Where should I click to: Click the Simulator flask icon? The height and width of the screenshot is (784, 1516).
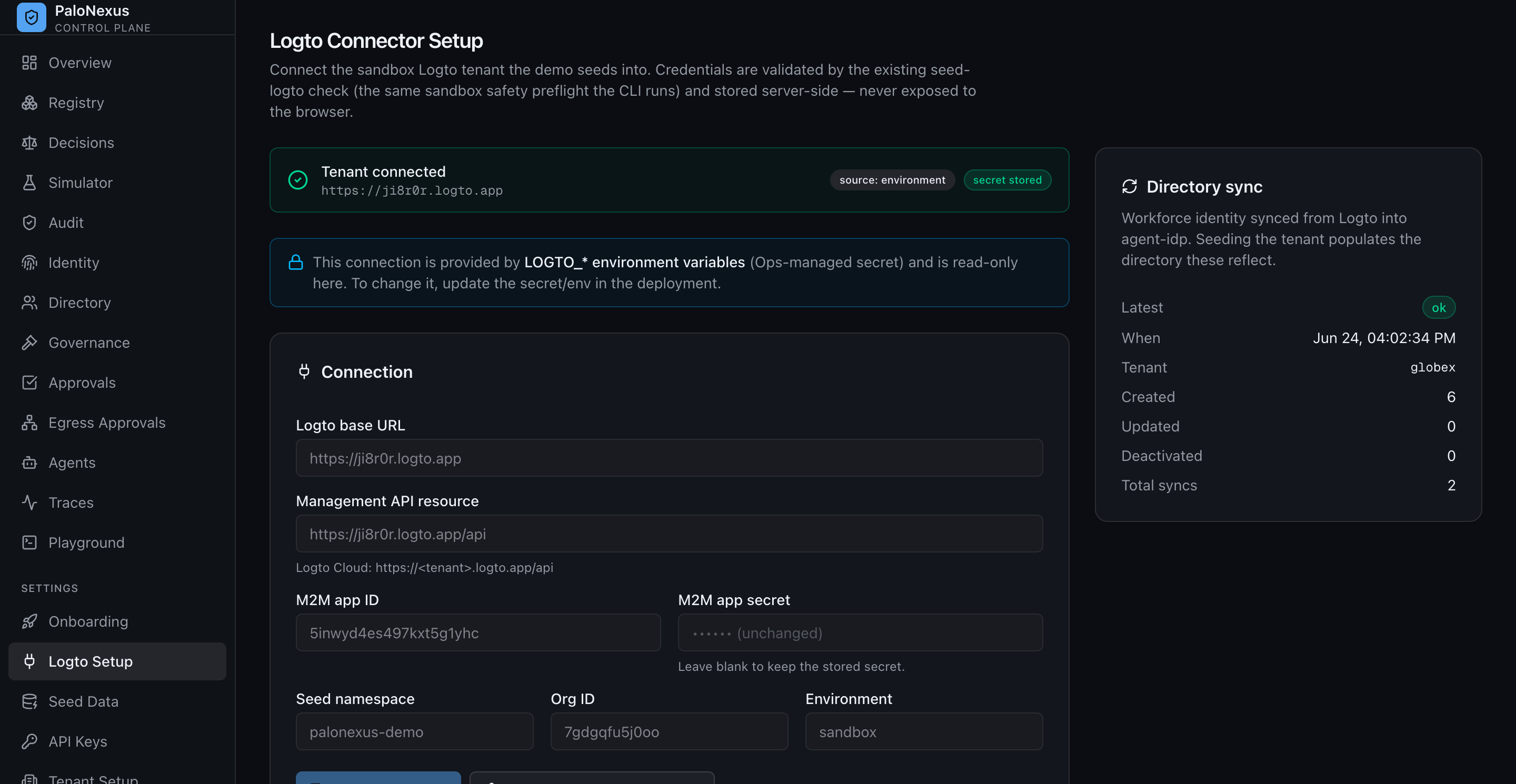[29, 183]
